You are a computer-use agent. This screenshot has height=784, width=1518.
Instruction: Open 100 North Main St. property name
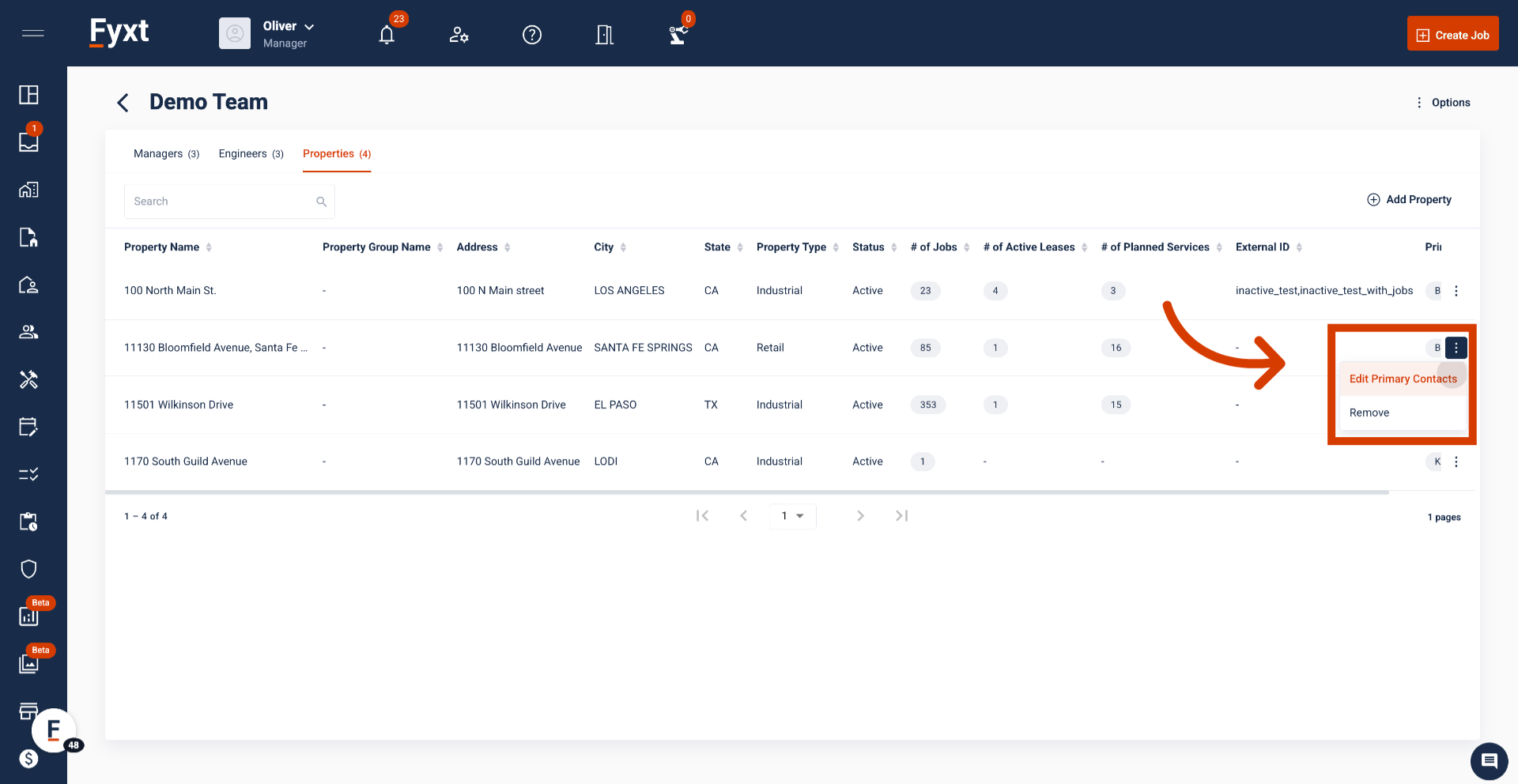point(170,291)
